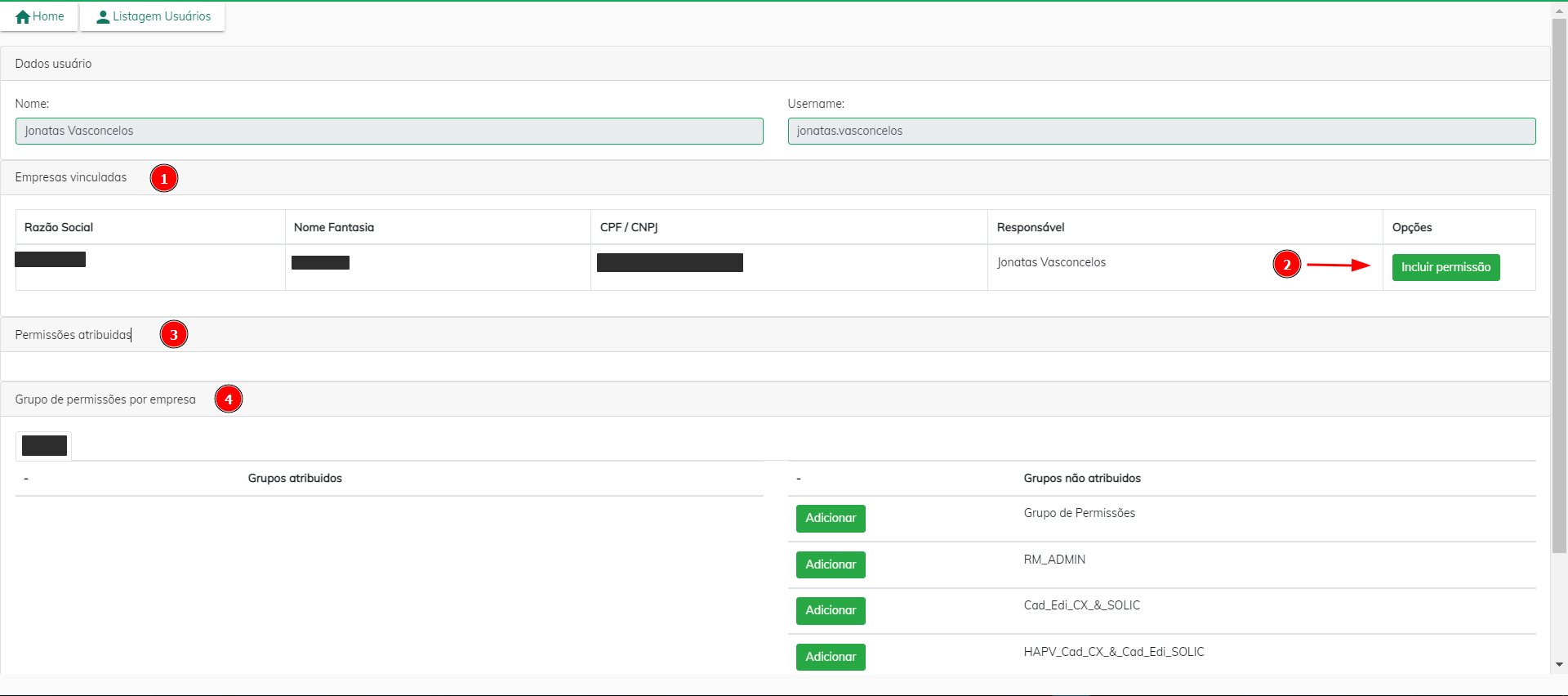
Task: Select the redacted company tab under Grupo de permissões
Action: (x=44, y=446)
